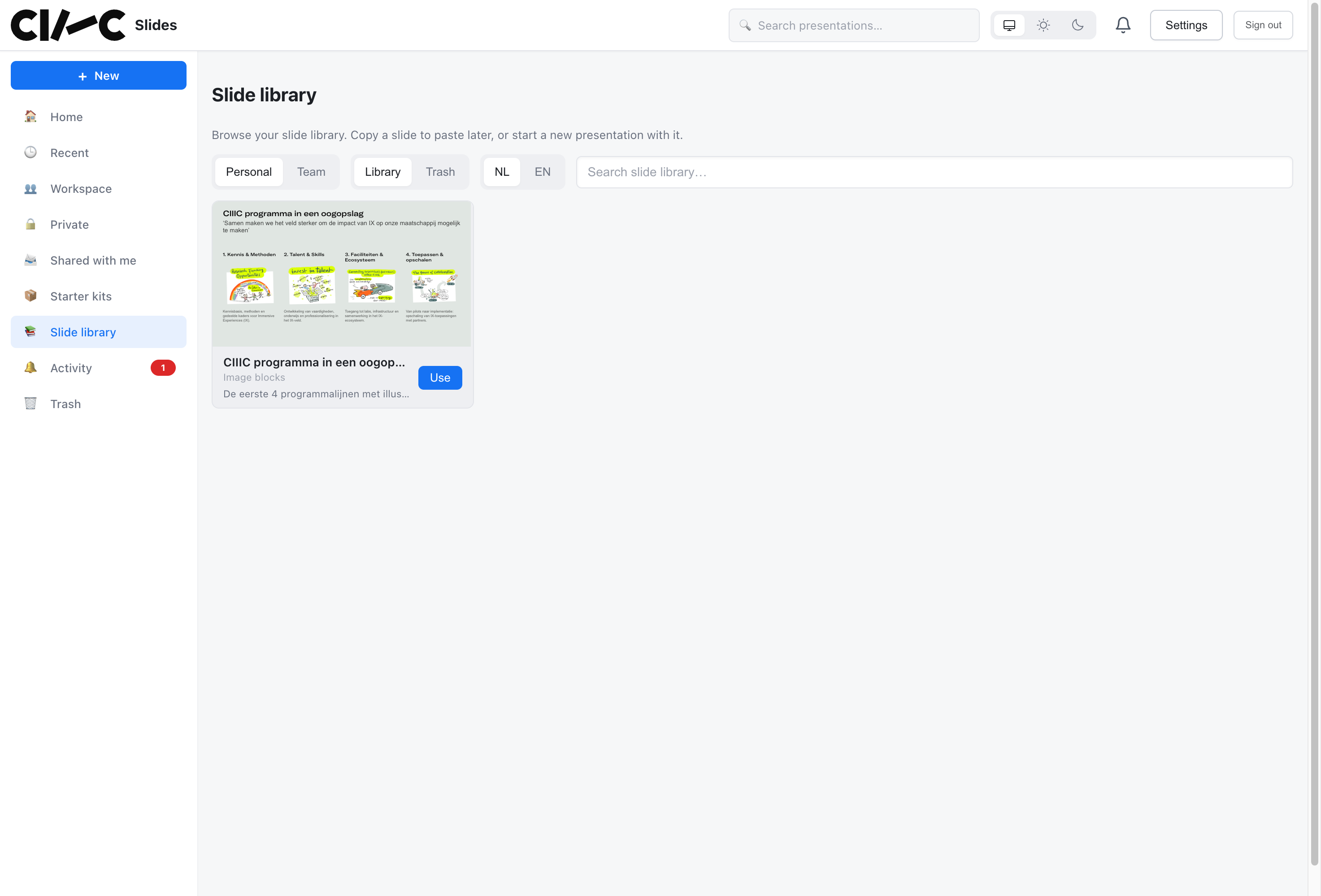The image size is (1321, 896).
Task: Open Shared with me
Action: coord(98,260)
